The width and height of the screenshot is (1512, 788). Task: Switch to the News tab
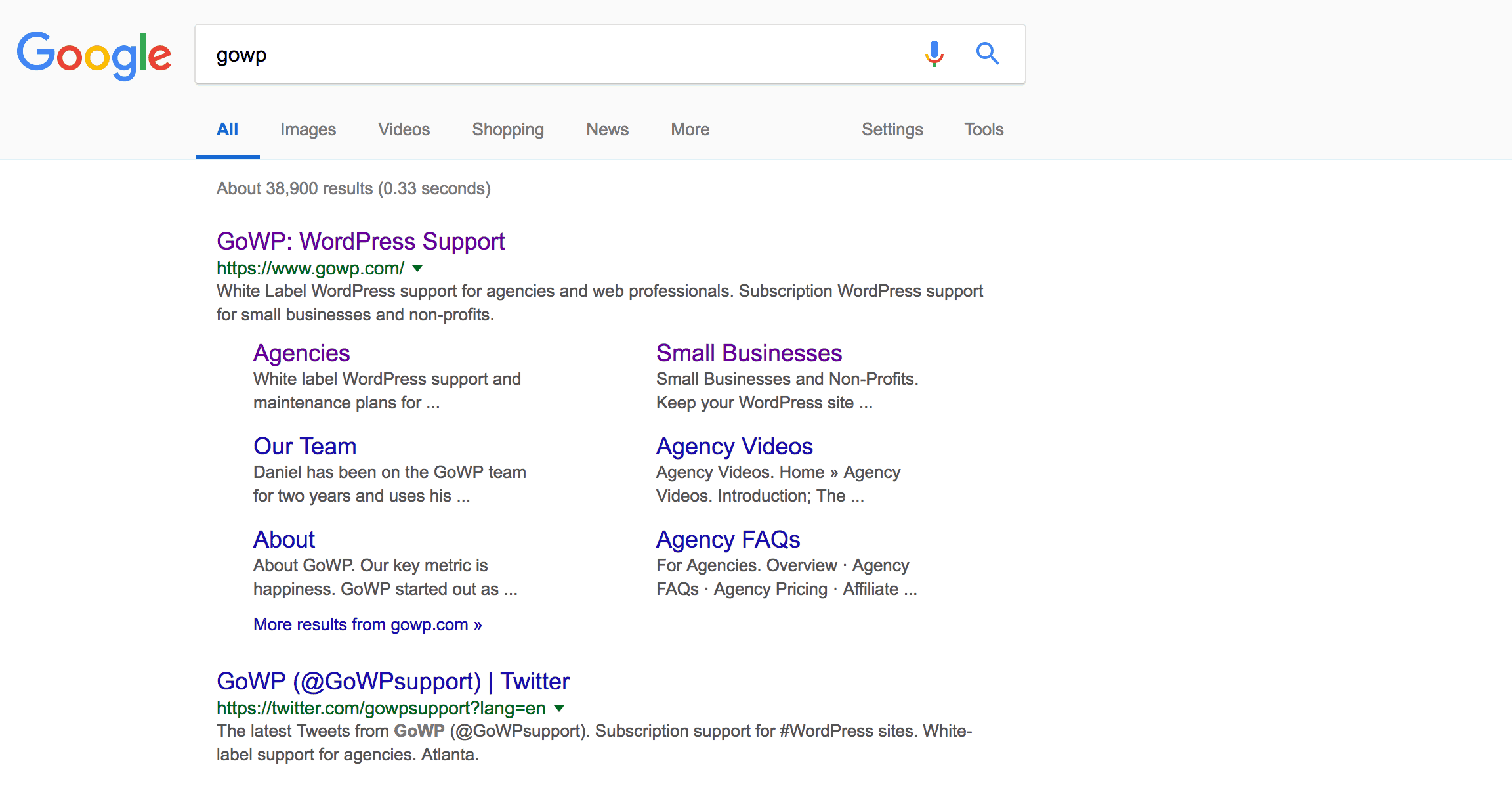point(607,129)
